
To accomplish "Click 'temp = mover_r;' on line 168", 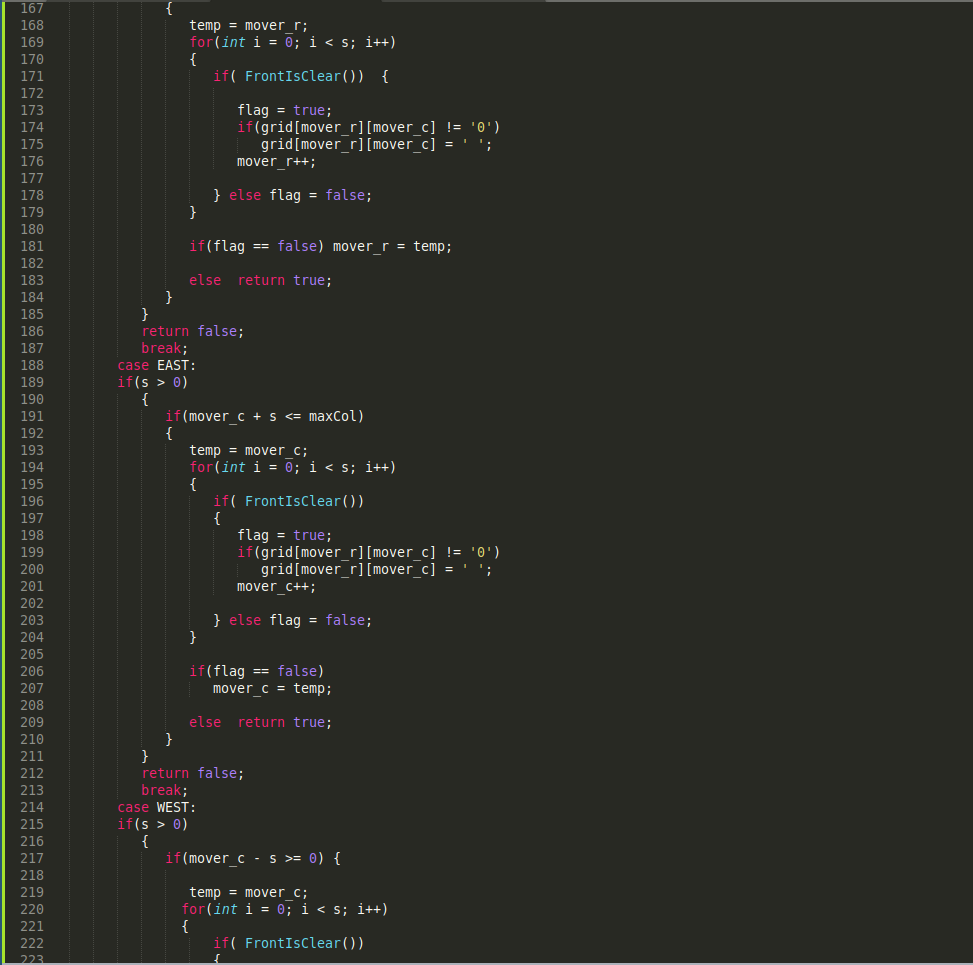I will pos(248,25).
